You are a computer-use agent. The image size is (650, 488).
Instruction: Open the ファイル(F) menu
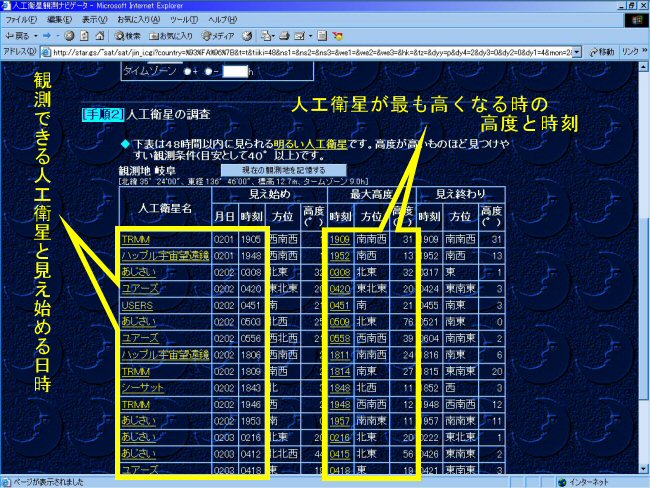[x=21, y=19]
